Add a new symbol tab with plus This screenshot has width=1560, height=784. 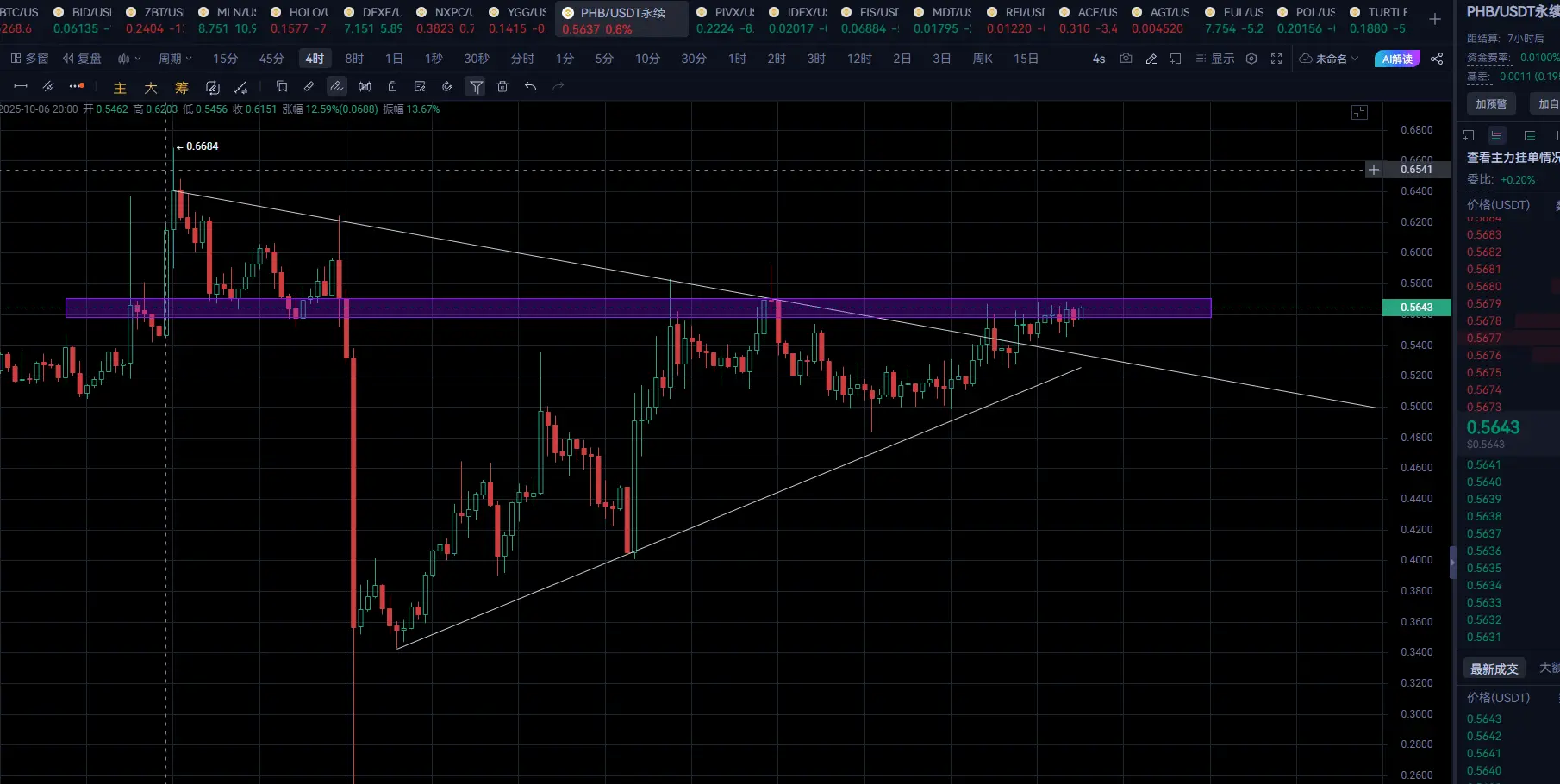click(x=1435, y=19)
